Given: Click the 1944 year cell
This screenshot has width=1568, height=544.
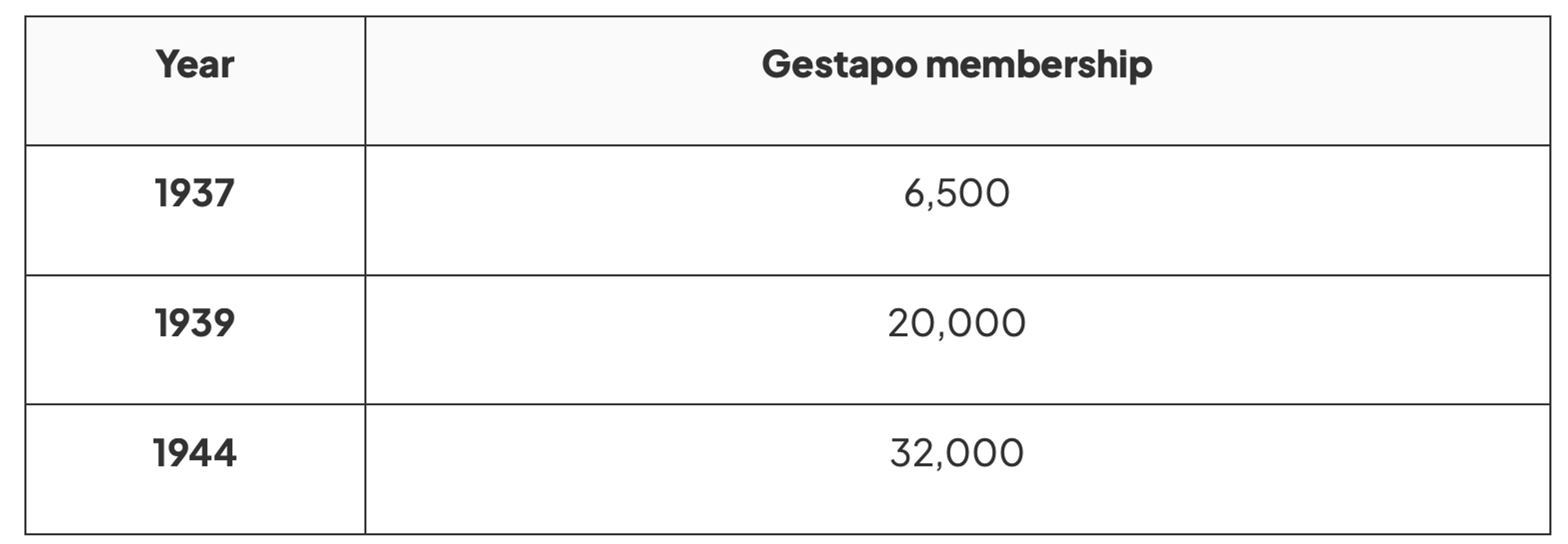Looking at the screenshot, I should [x=194, y=453].
